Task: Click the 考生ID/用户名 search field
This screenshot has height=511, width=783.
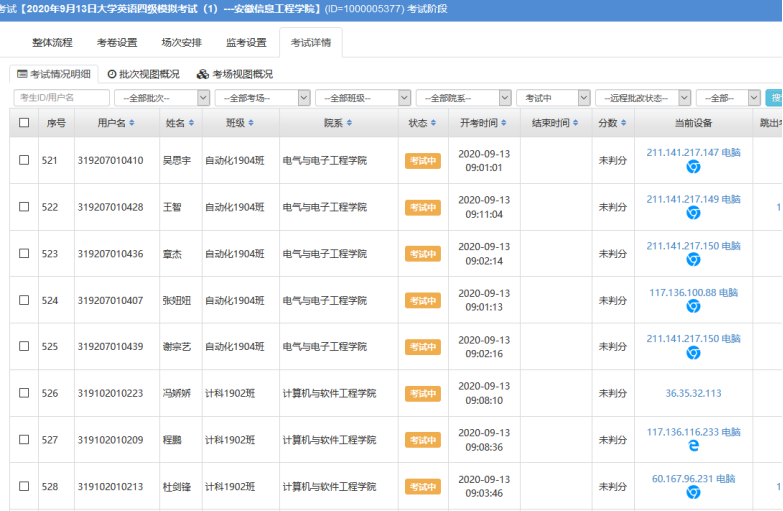Action: [x=61, y=98]
